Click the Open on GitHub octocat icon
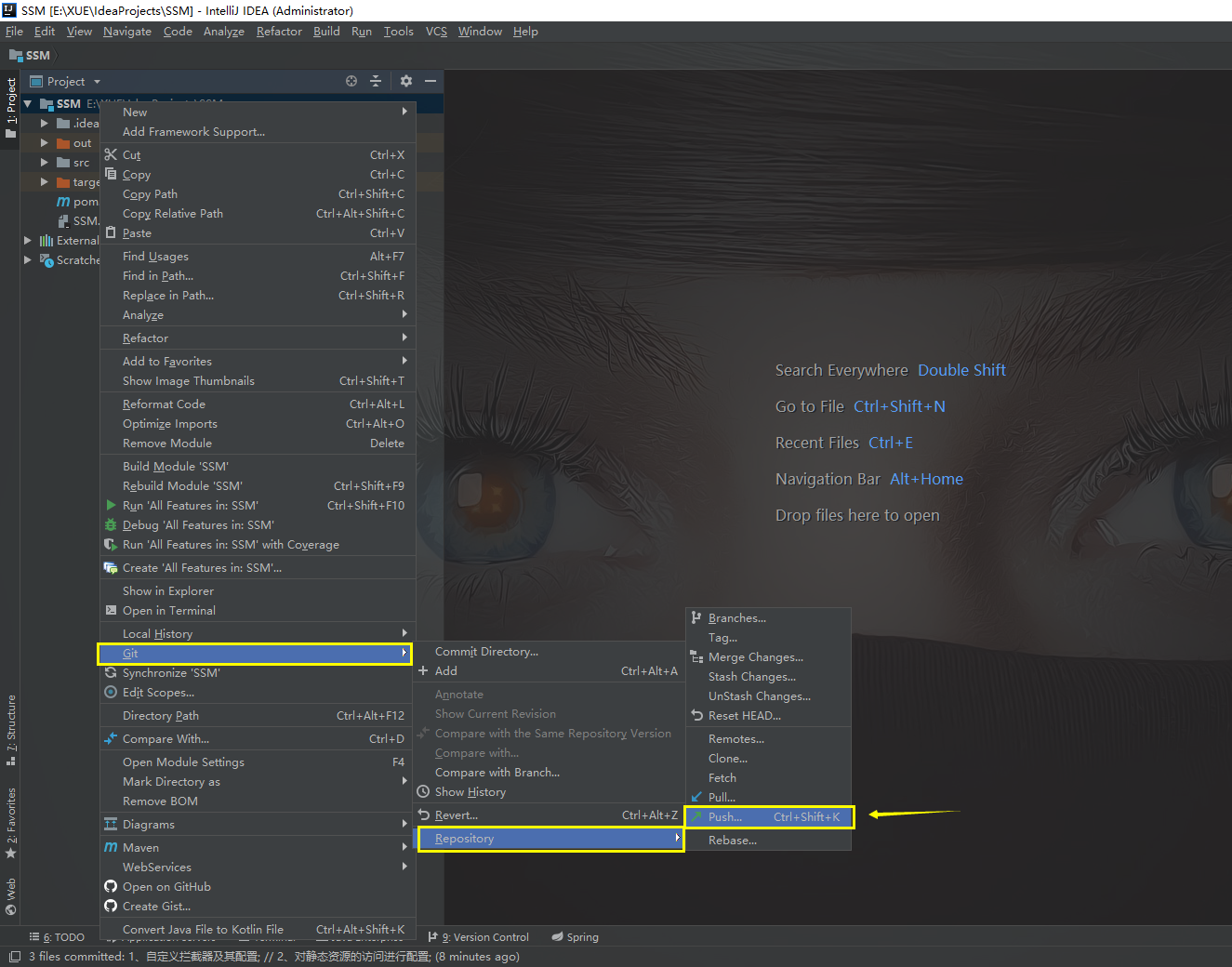The image size is (1232, 967). click(111, 886)
